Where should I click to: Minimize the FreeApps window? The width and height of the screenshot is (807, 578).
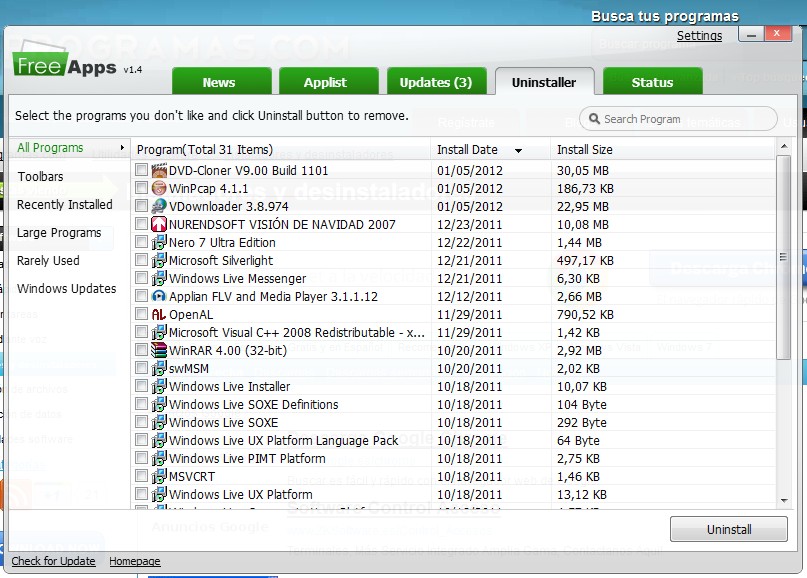751,34
